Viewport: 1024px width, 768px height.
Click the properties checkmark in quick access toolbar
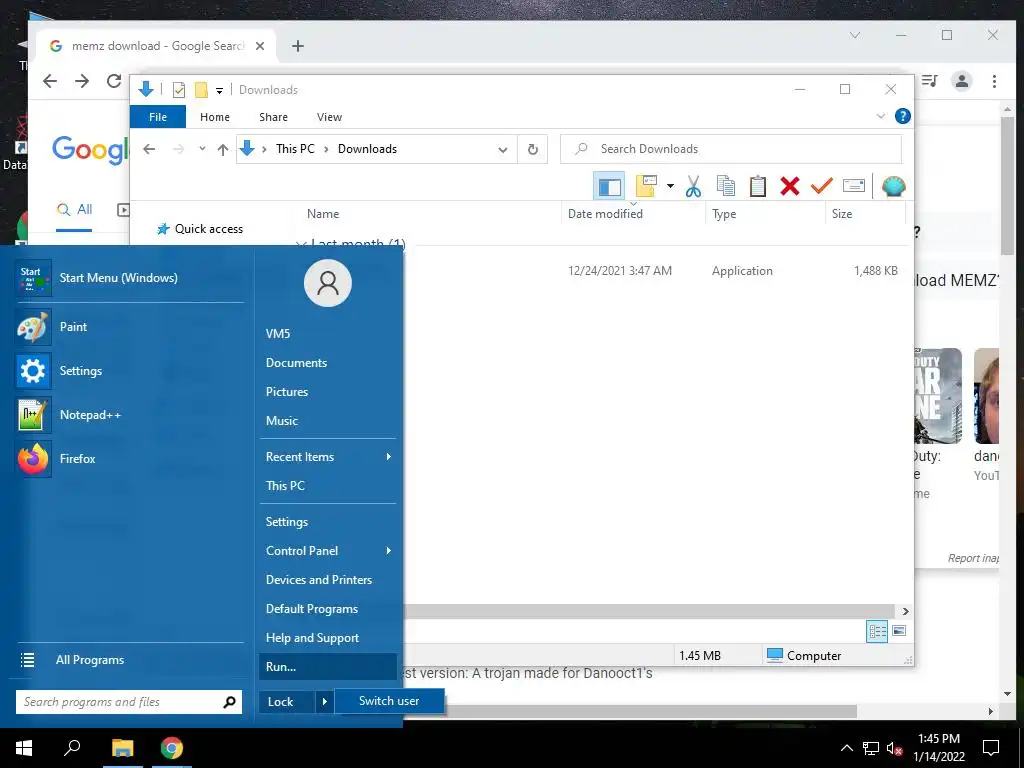coord(178,89)
